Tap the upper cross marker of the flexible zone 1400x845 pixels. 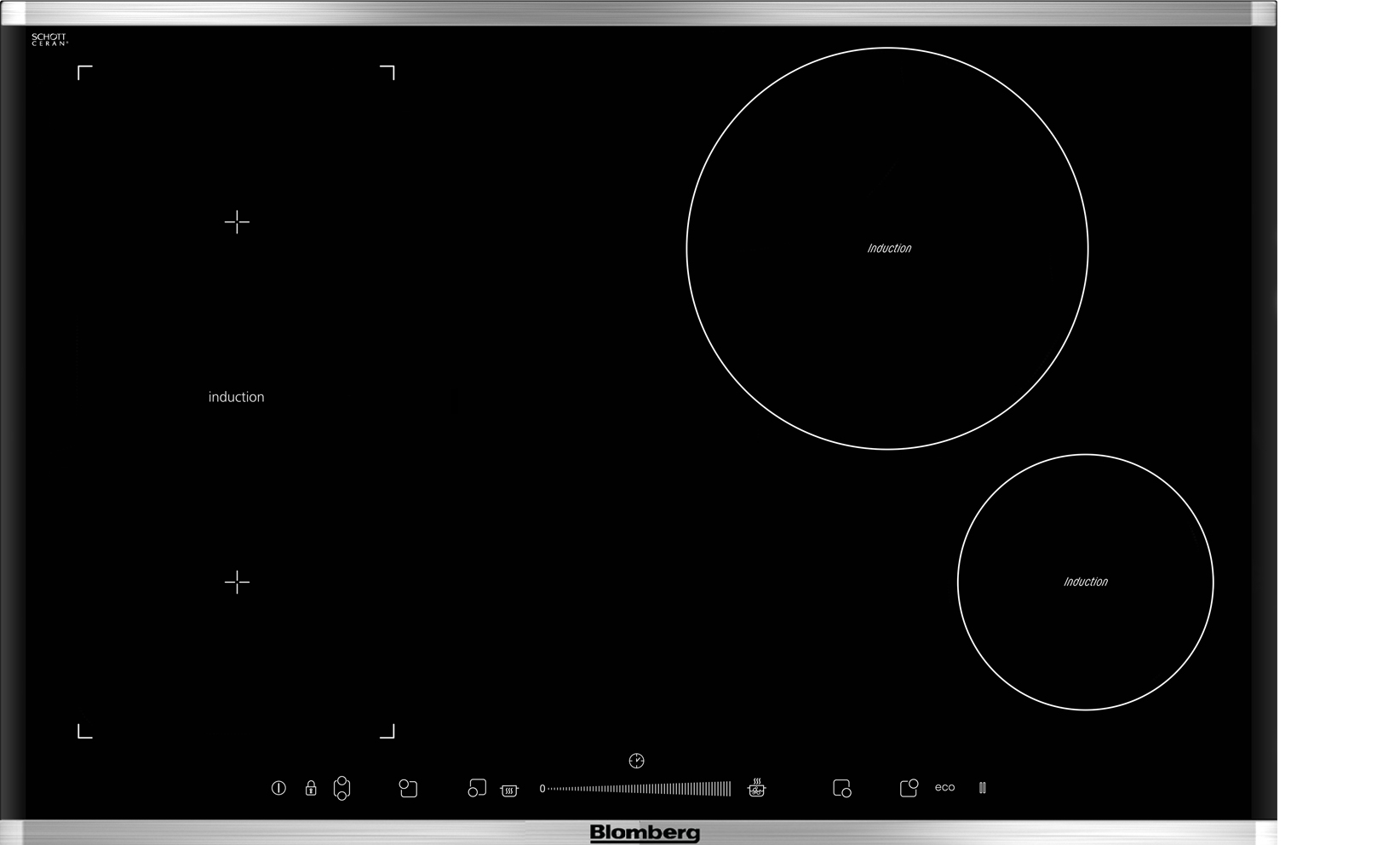237,222
